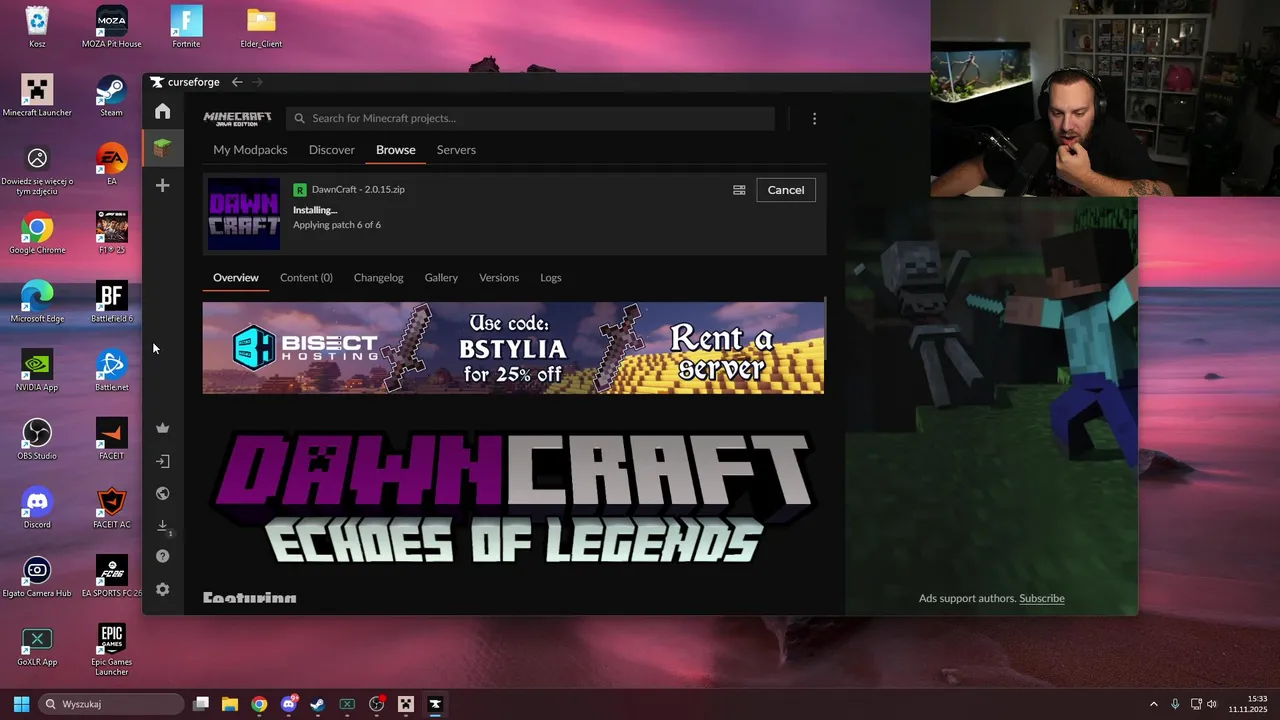Go back with the CurseForge back arrow
1280x720 pixels.
point(237,82)
